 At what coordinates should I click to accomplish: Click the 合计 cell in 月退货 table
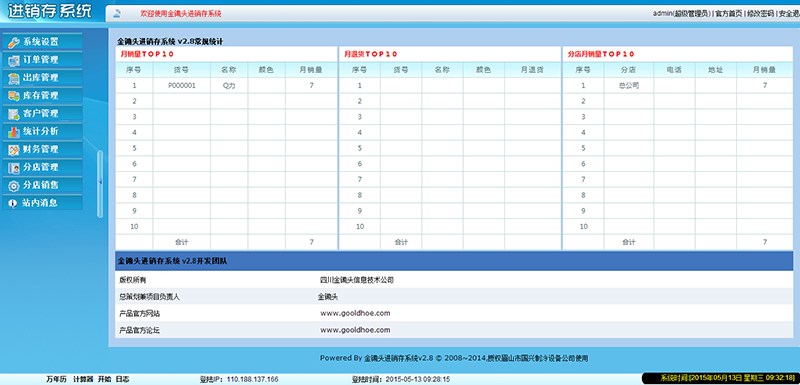tap(401, 242)
